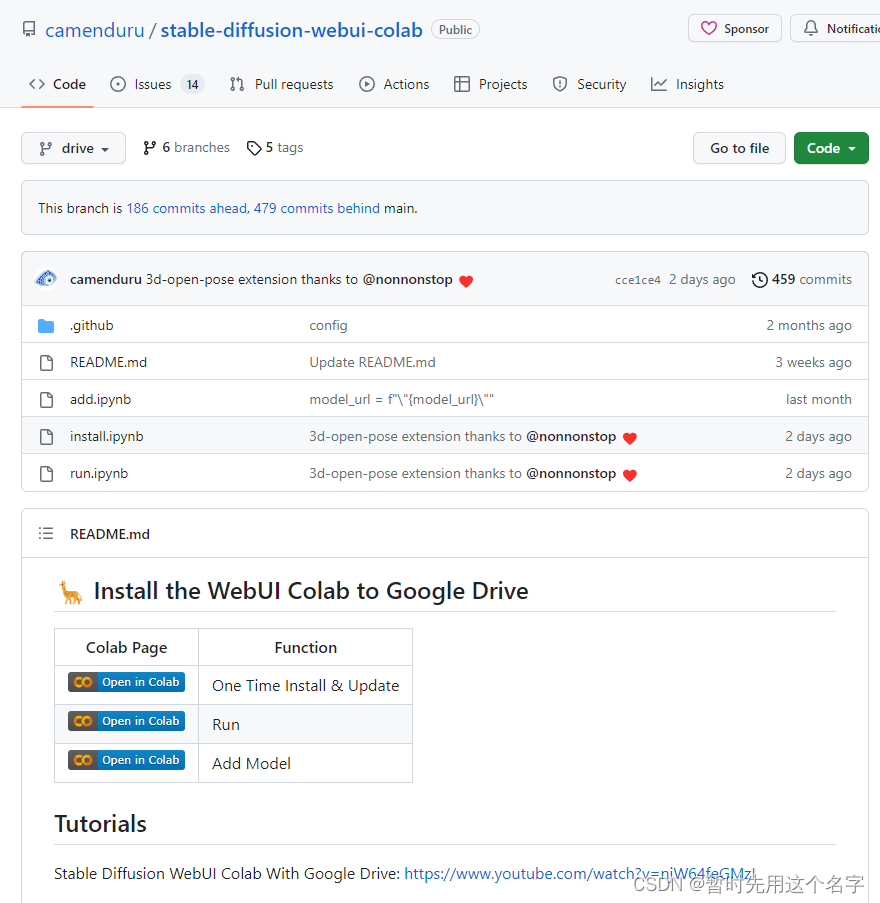The width and height of the screenshot is (880, 903).
Task: Open the latest commit message in header row
Action: tap(252, 279)
